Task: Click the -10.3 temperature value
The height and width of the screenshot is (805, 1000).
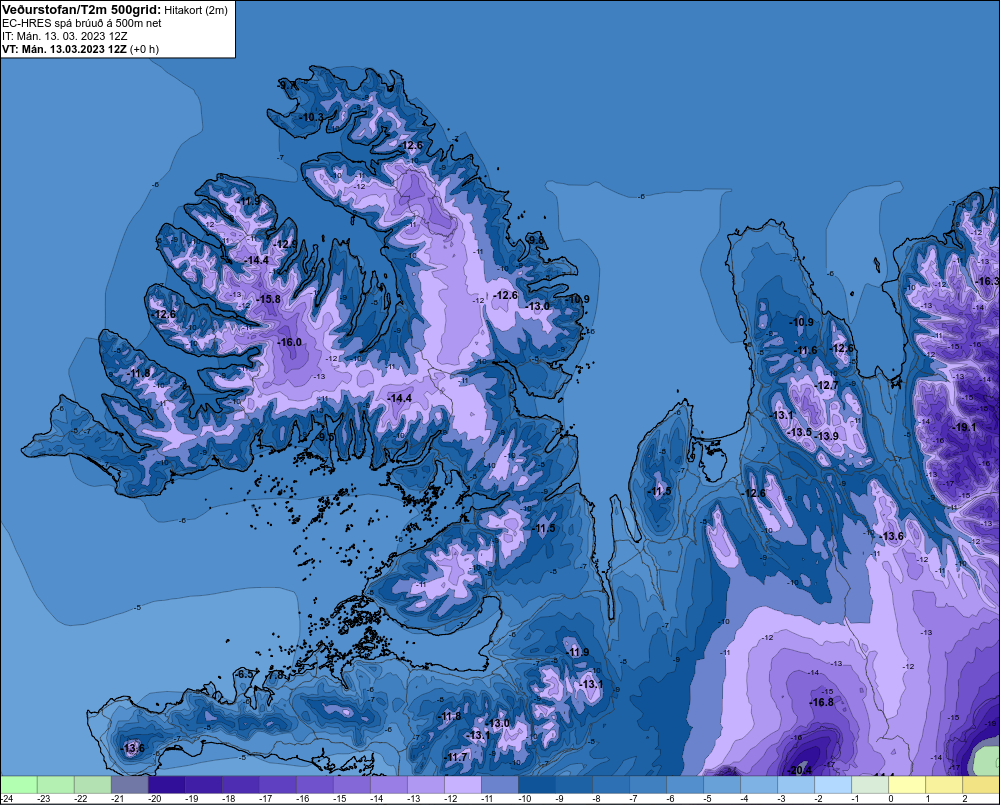Action: tap(311, 117)
